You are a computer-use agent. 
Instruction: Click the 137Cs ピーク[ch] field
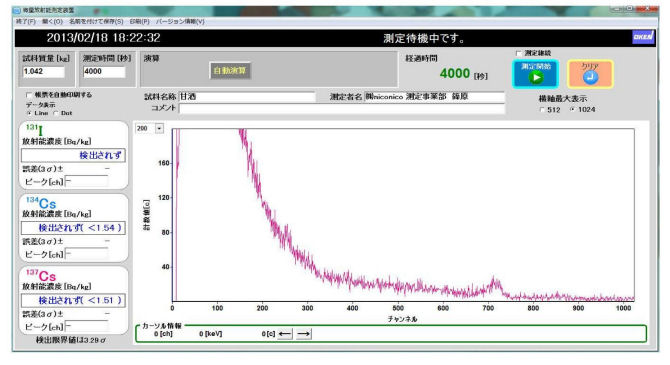click(x=87, y=327)
